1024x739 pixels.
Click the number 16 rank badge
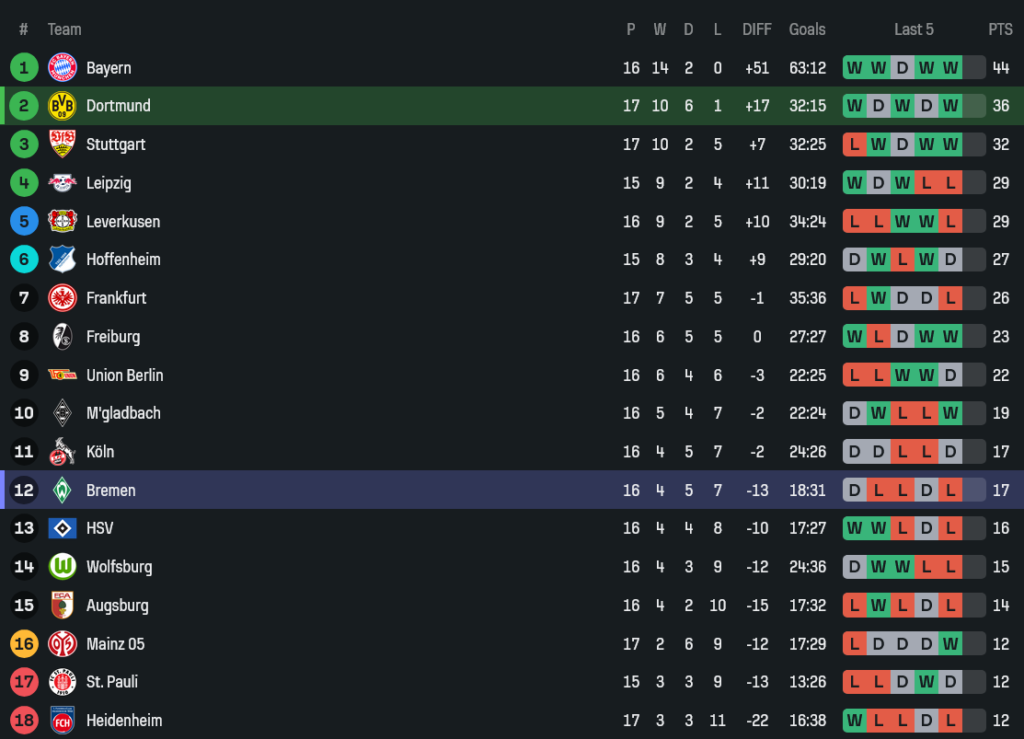coord(24,644)
